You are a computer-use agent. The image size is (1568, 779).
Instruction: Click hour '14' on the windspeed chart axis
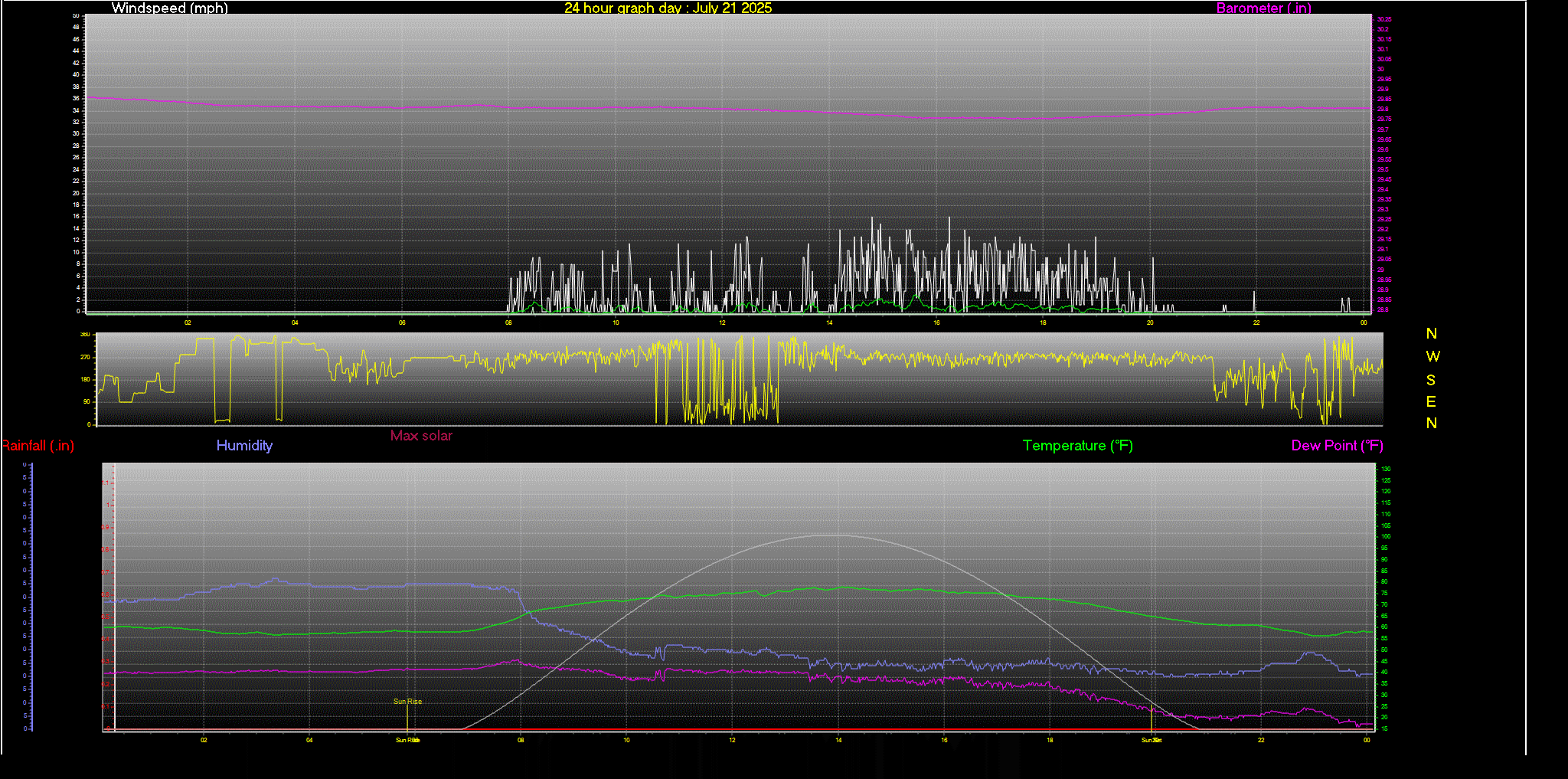click(829, 322)
